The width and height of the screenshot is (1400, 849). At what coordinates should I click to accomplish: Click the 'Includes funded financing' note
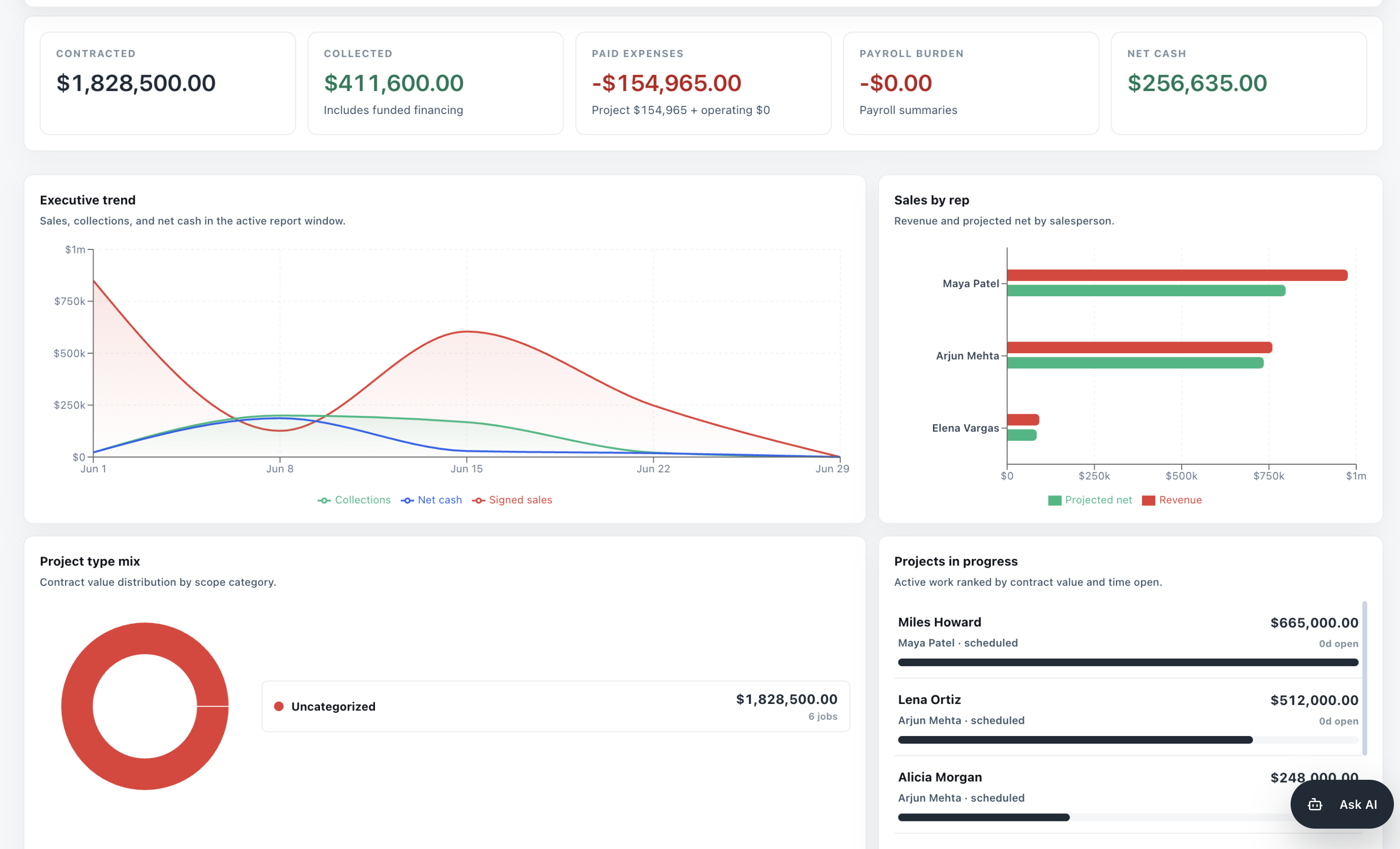click(393, 110)
